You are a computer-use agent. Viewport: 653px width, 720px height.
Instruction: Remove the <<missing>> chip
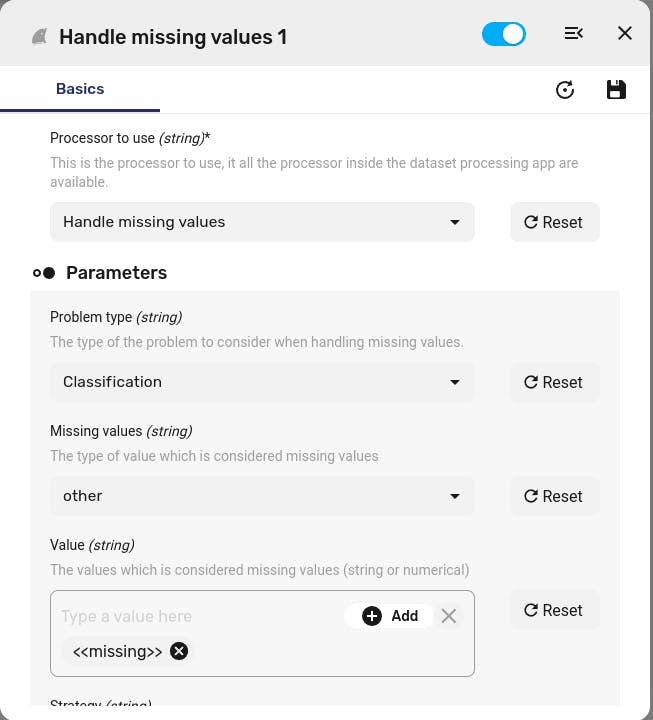(179, 651)
